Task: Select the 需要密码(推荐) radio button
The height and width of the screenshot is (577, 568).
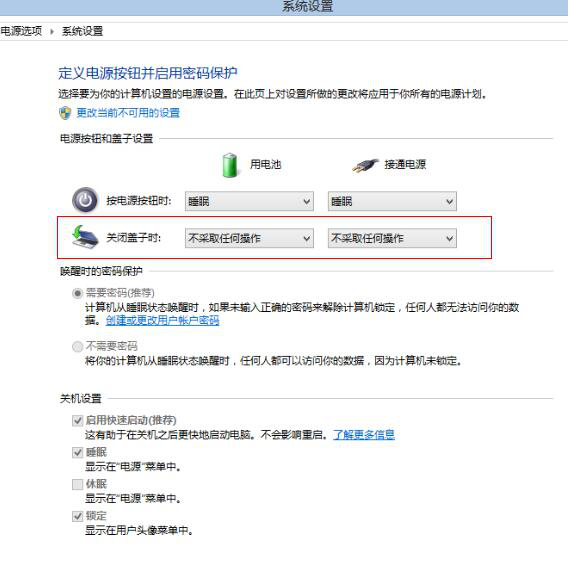Action: point(77,293)
